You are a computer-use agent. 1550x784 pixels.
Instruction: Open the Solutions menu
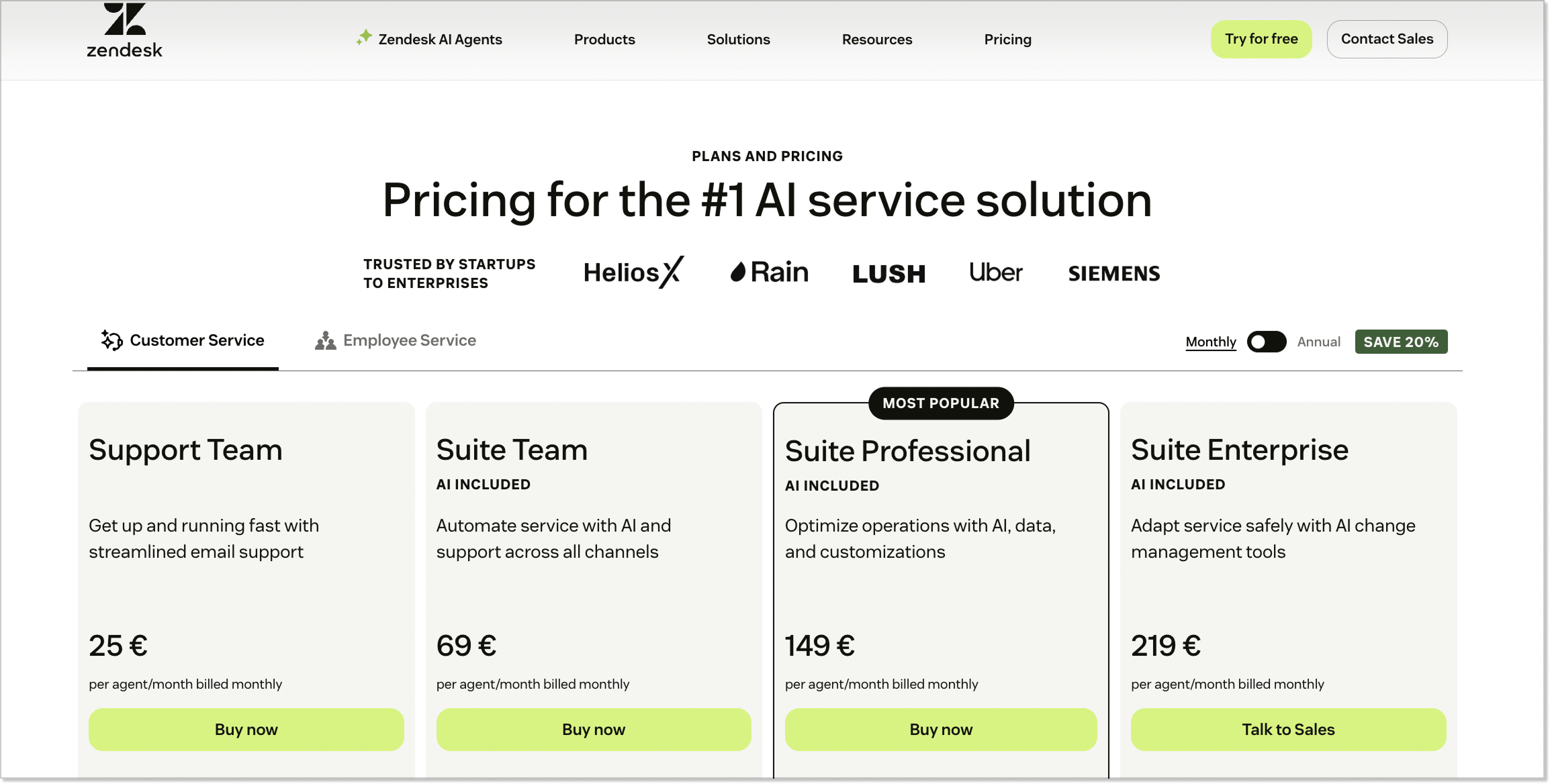point(738,39)
